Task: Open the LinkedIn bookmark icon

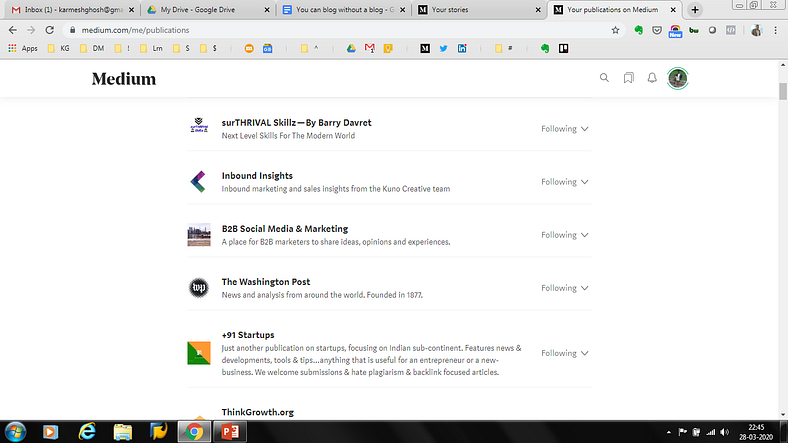Action: (x=462, y=48)
